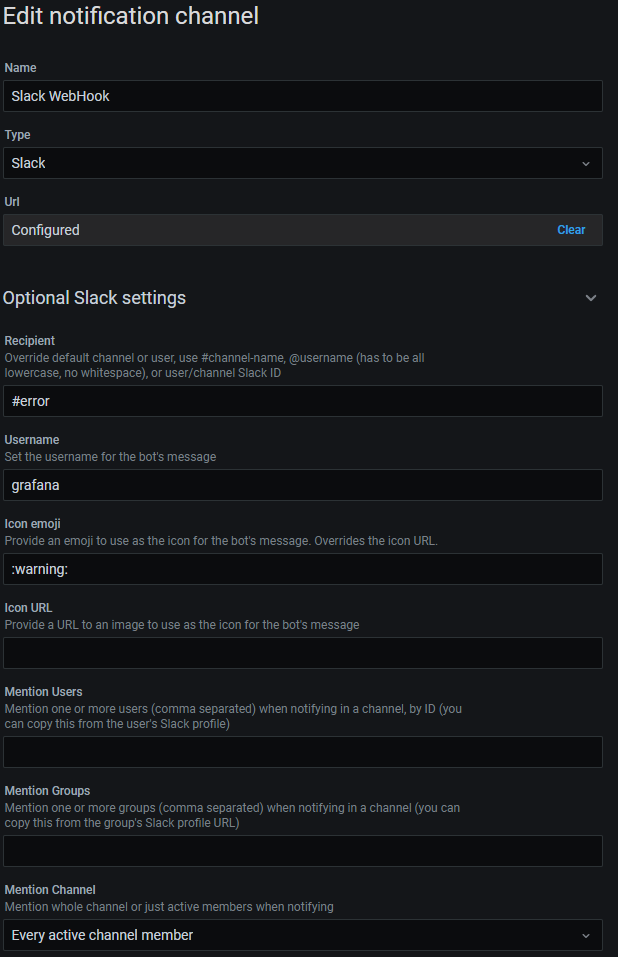The image size is (618, 957).
Task: Click the Icon emoji label
Action: point(32,524)
